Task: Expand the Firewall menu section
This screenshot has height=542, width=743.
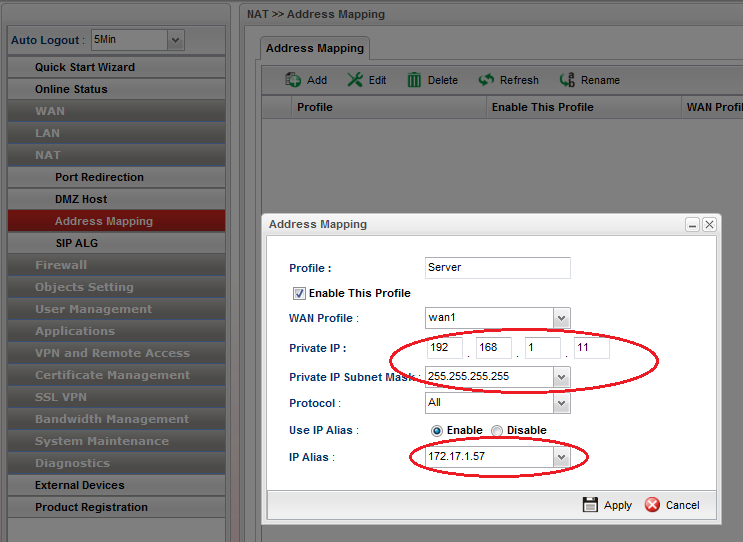Action: pos(117,265)
